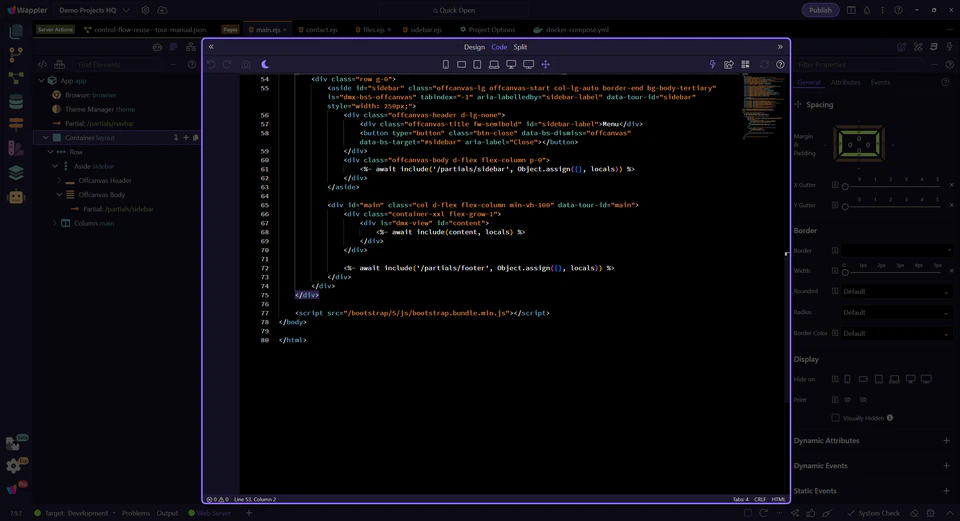Click the Publish button
This screenshot has width=960, height=521.
click(x=820, y=10)
